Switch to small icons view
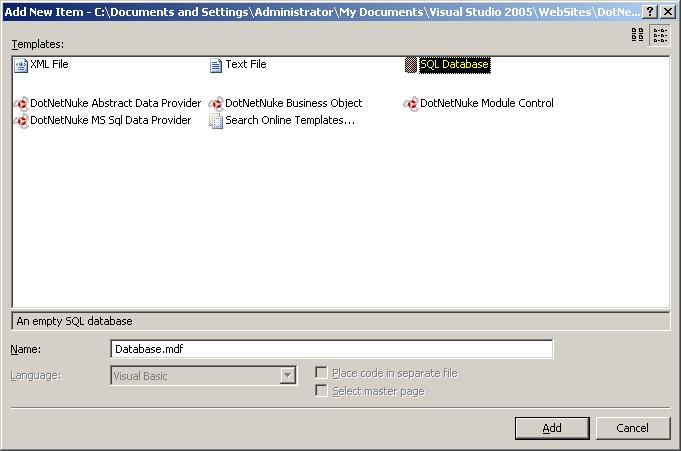The image size is (681, 451). click(x=660, y=35)
